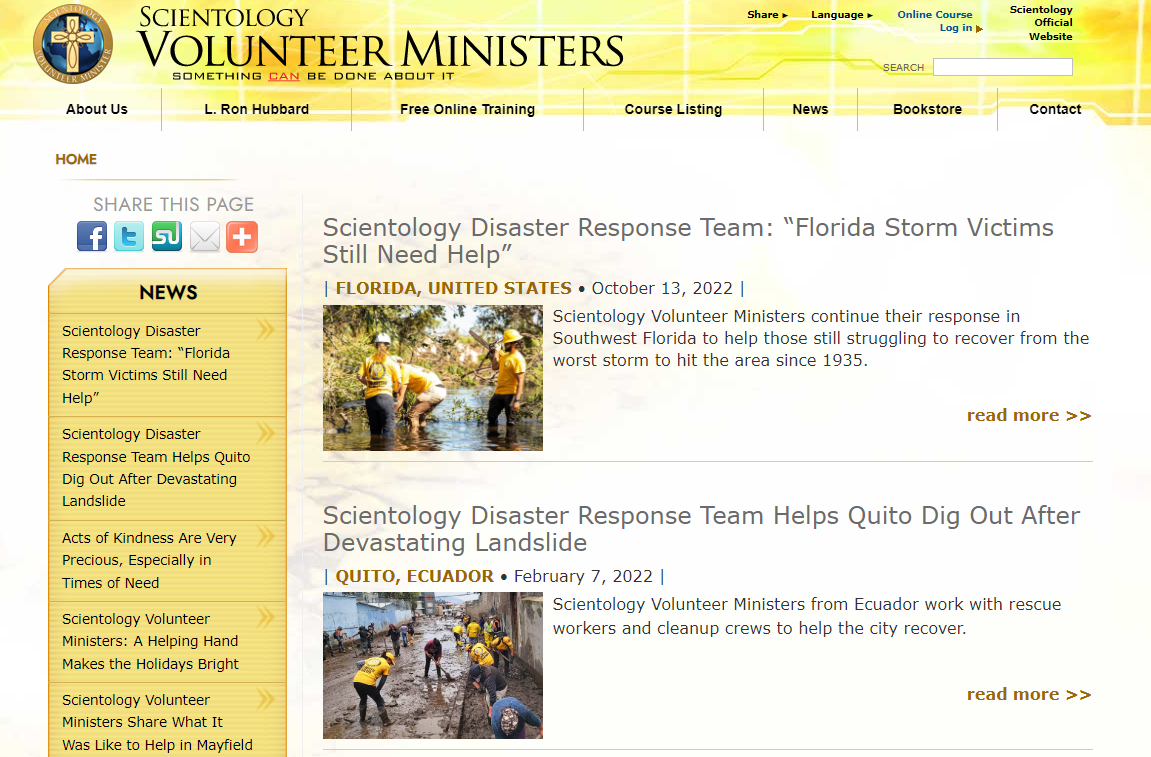Image resolution: width=1151 pixels, height=757 pixels.
Task: Click arrow icon beside Quito Landslide sidebar item
Action: [x=266, y=433]
